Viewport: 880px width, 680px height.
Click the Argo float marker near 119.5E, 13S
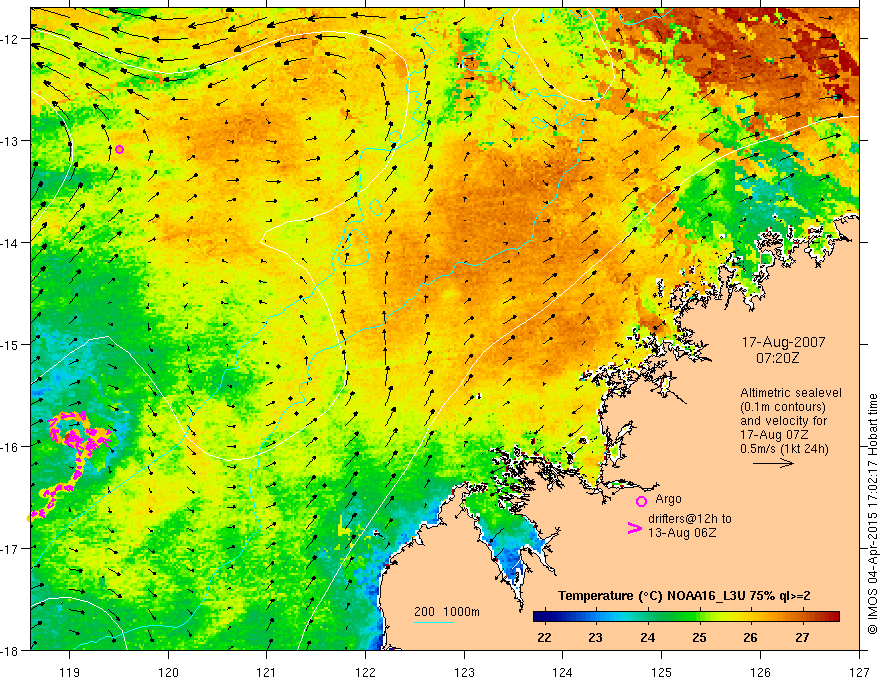120,149
